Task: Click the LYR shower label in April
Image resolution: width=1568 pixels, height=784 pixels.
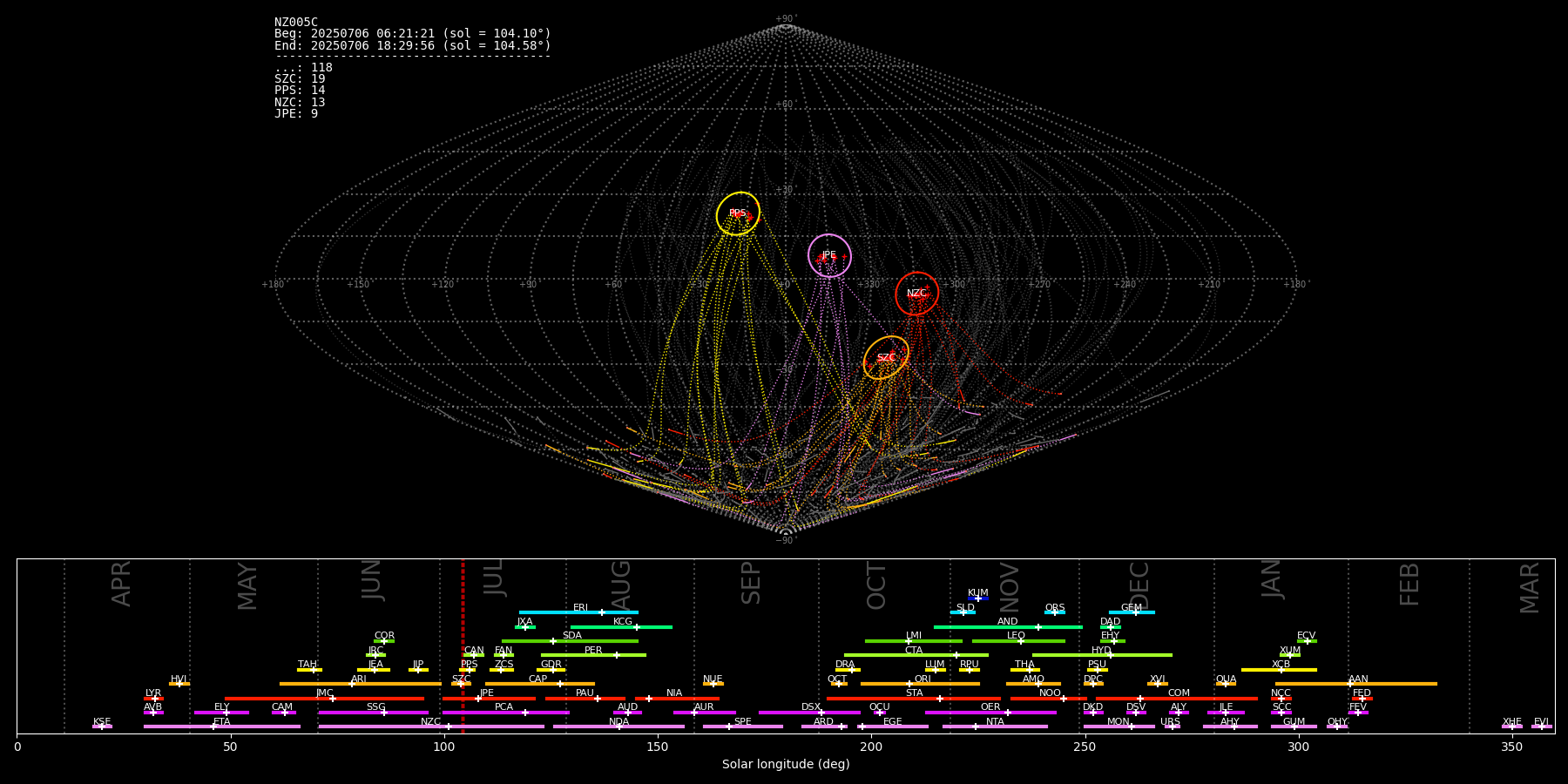Action: (x=153, y=693)
